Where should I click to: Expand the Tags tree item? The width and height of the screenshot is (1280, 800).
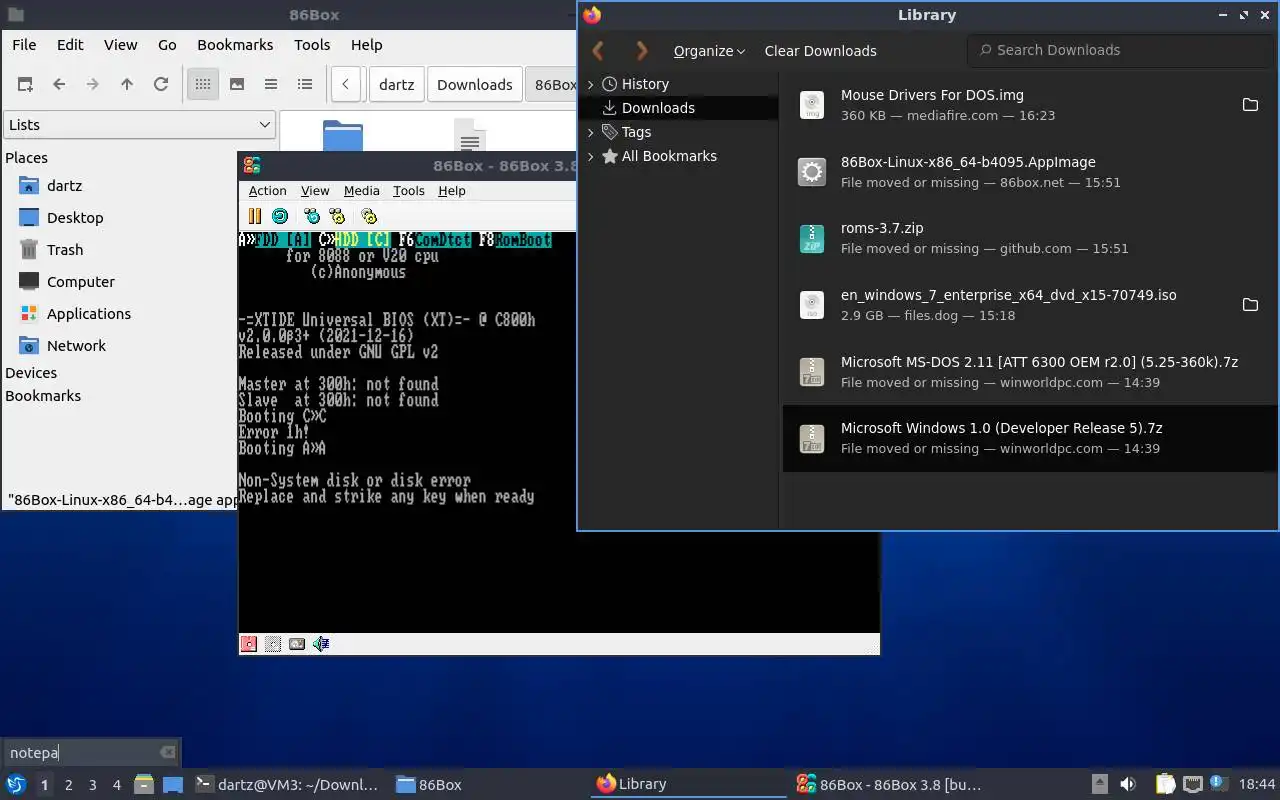(x=590, y=132)
